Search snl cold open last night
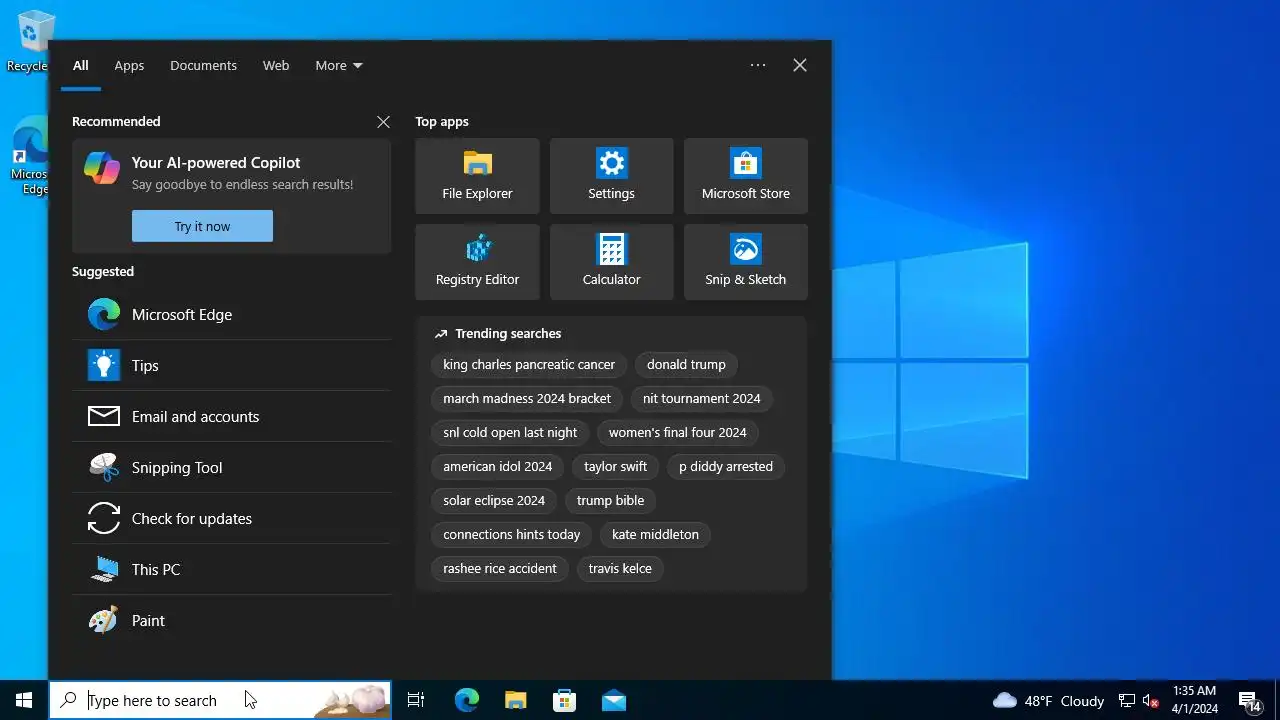1280x720 pixels. pos(510,432)
